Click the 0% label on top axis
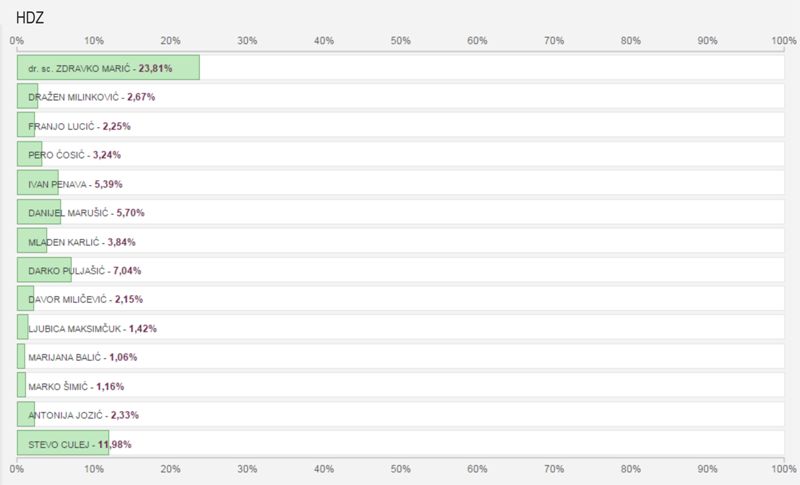 click(x=16, y=41)
